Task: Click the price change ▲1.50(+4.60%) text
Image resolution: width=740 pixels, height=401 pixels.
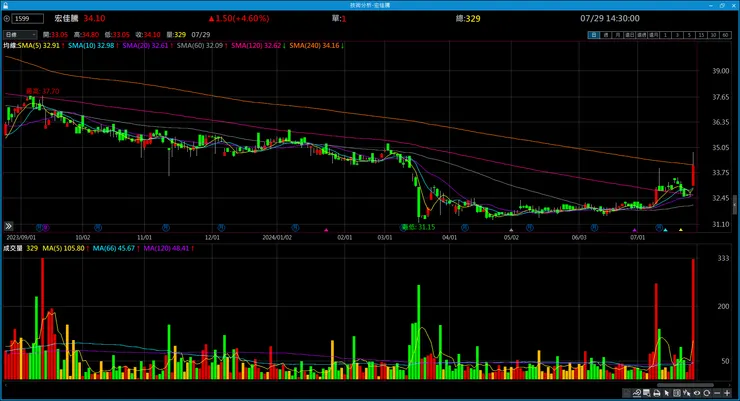Action: click(x=239, y=18)
